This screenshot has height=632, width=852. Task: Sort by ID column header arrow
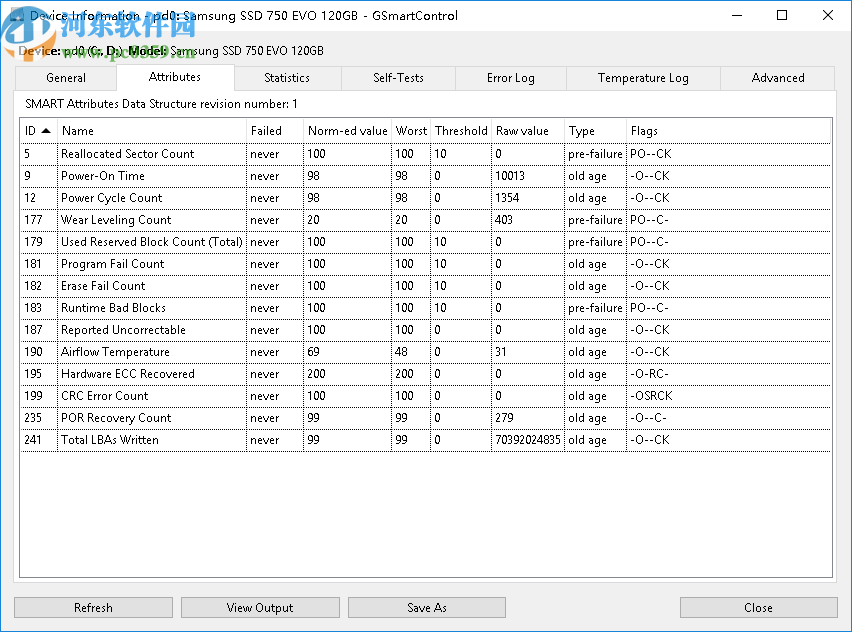pos(46,131)
